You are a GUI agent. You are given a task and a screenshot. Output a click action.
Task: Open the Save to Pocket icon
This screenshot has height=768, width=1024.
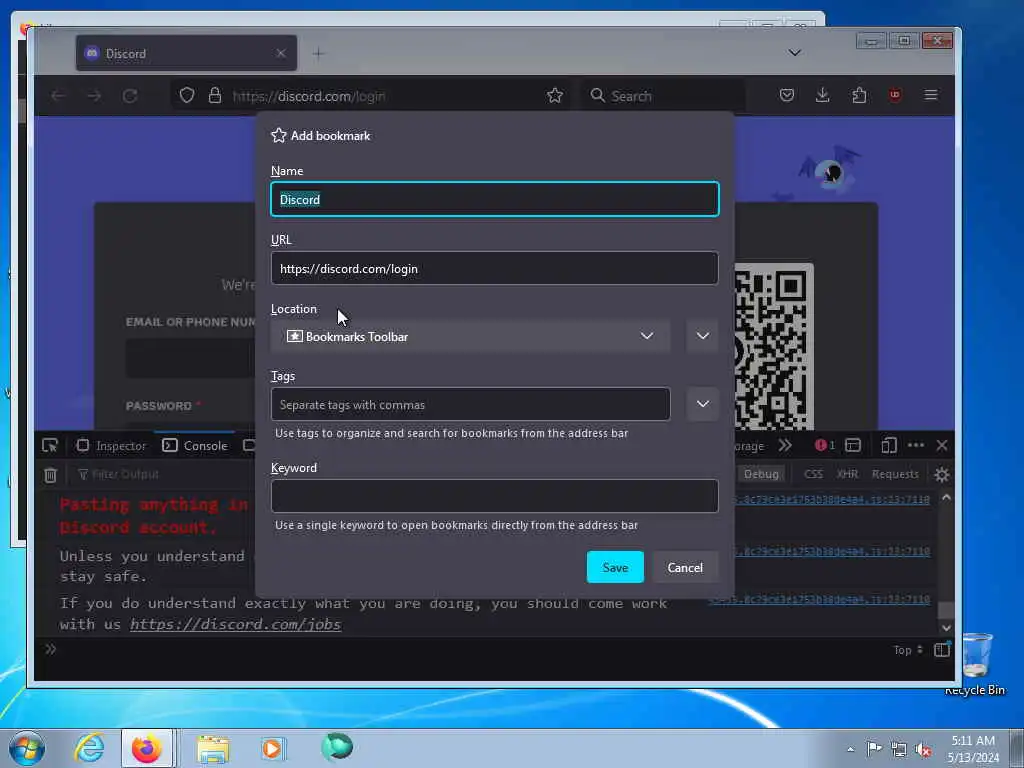pos(787,95)
